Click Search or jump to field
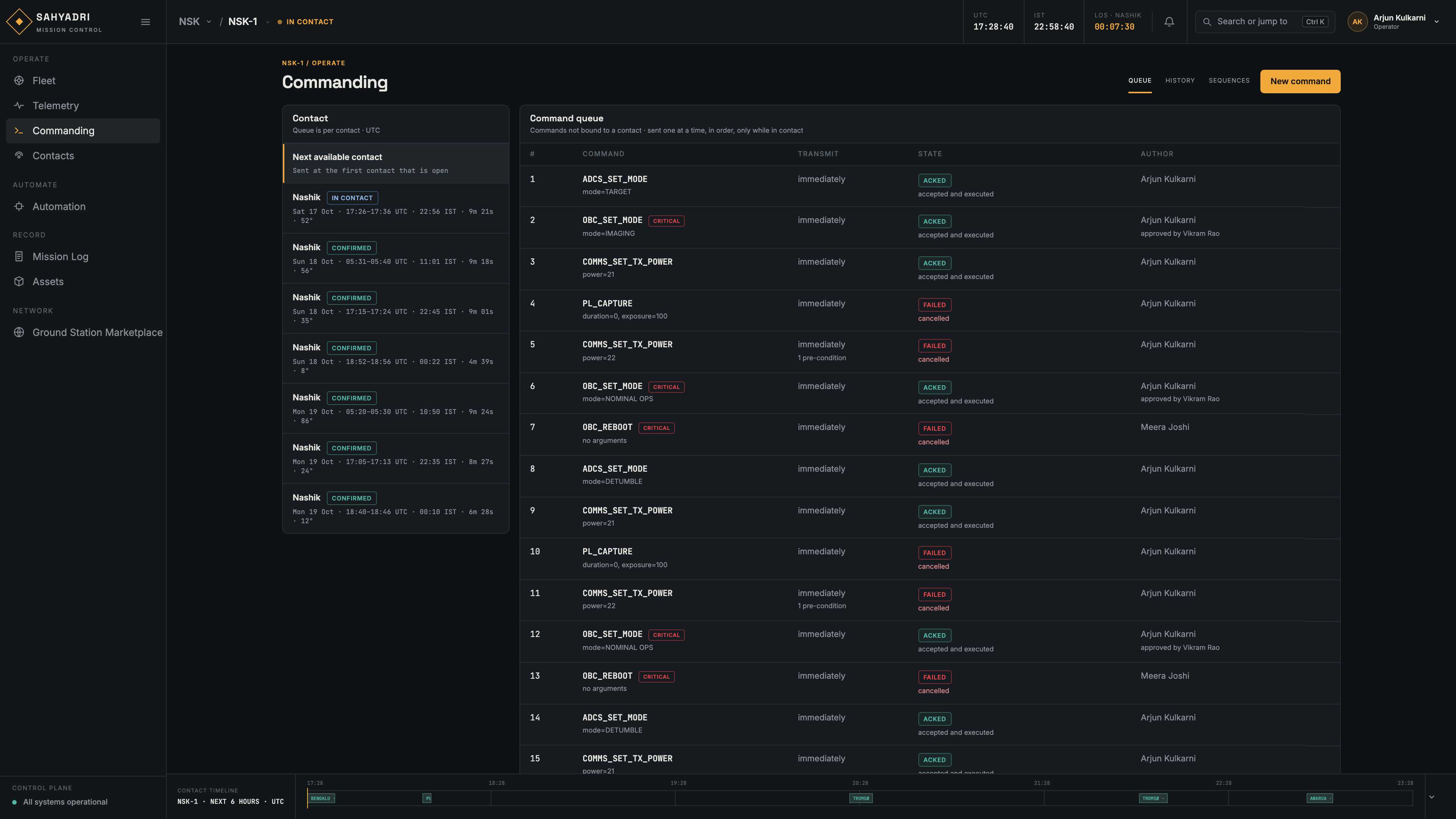The height and width of the screenshot is (819, 1456). pyautogui.click(x=1265, y=22)
